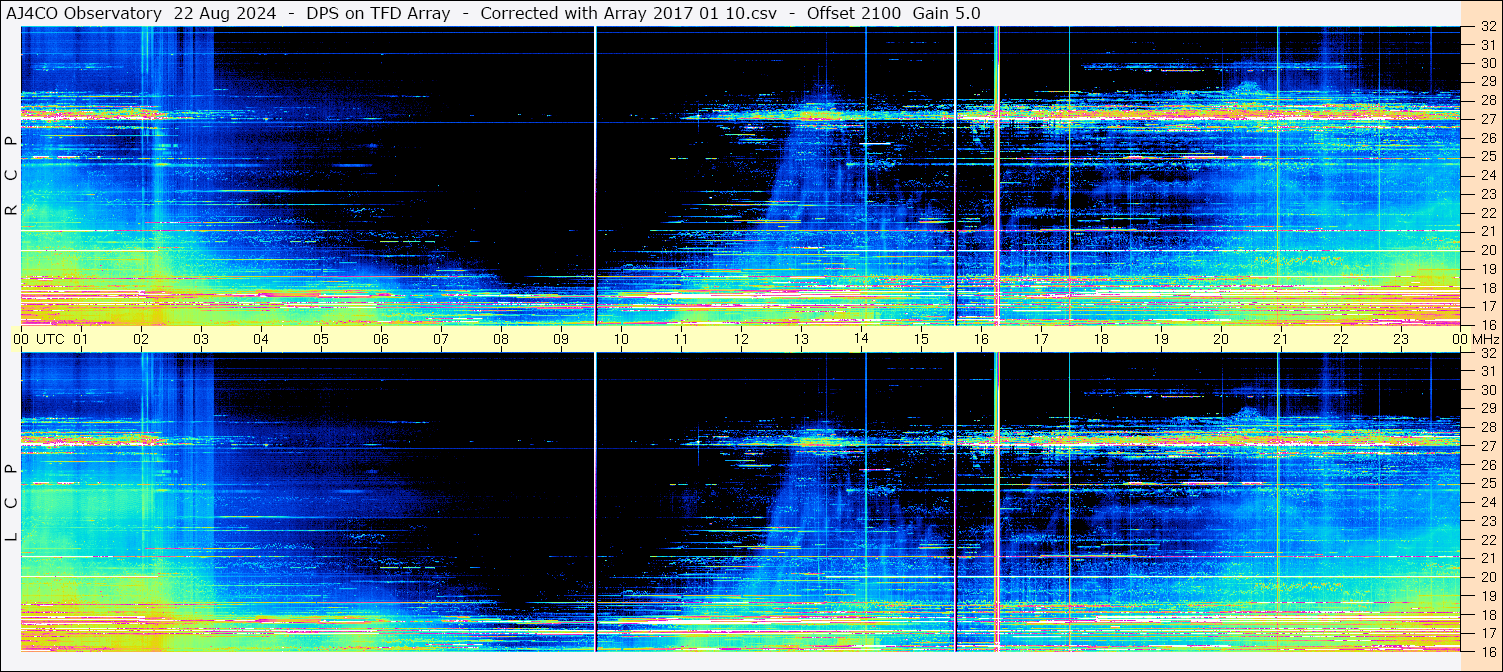Click hour 08 on the UTC time axis

coord(501,339)
